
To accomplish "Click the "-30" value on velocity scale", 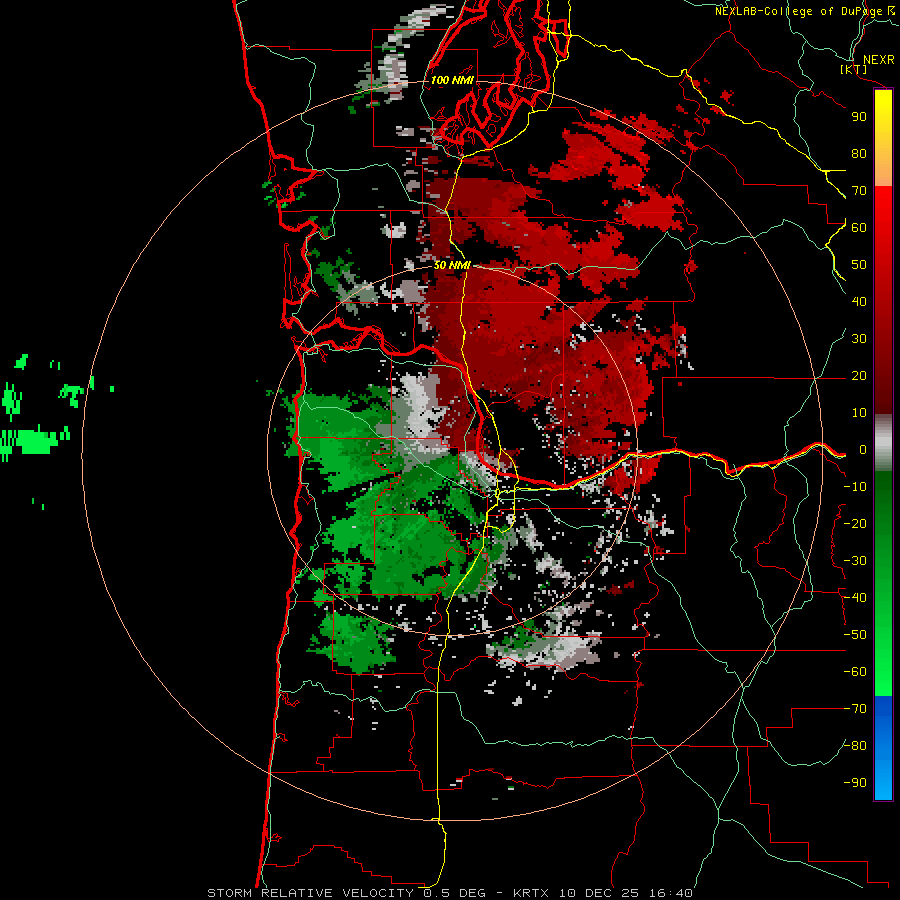I will click(855, 561).
